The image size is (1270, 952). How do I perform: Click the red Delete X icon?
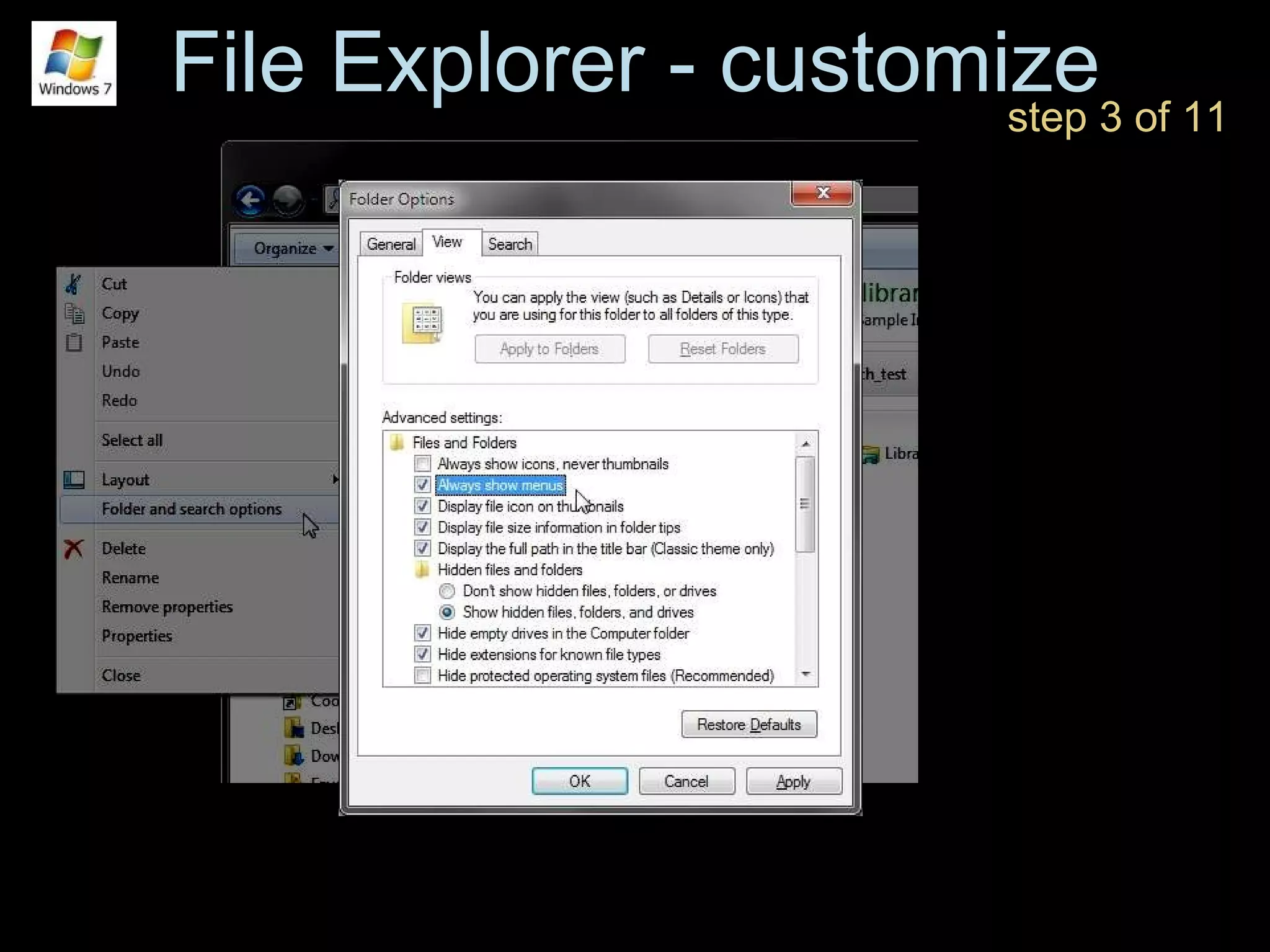(x=74, y=549)
